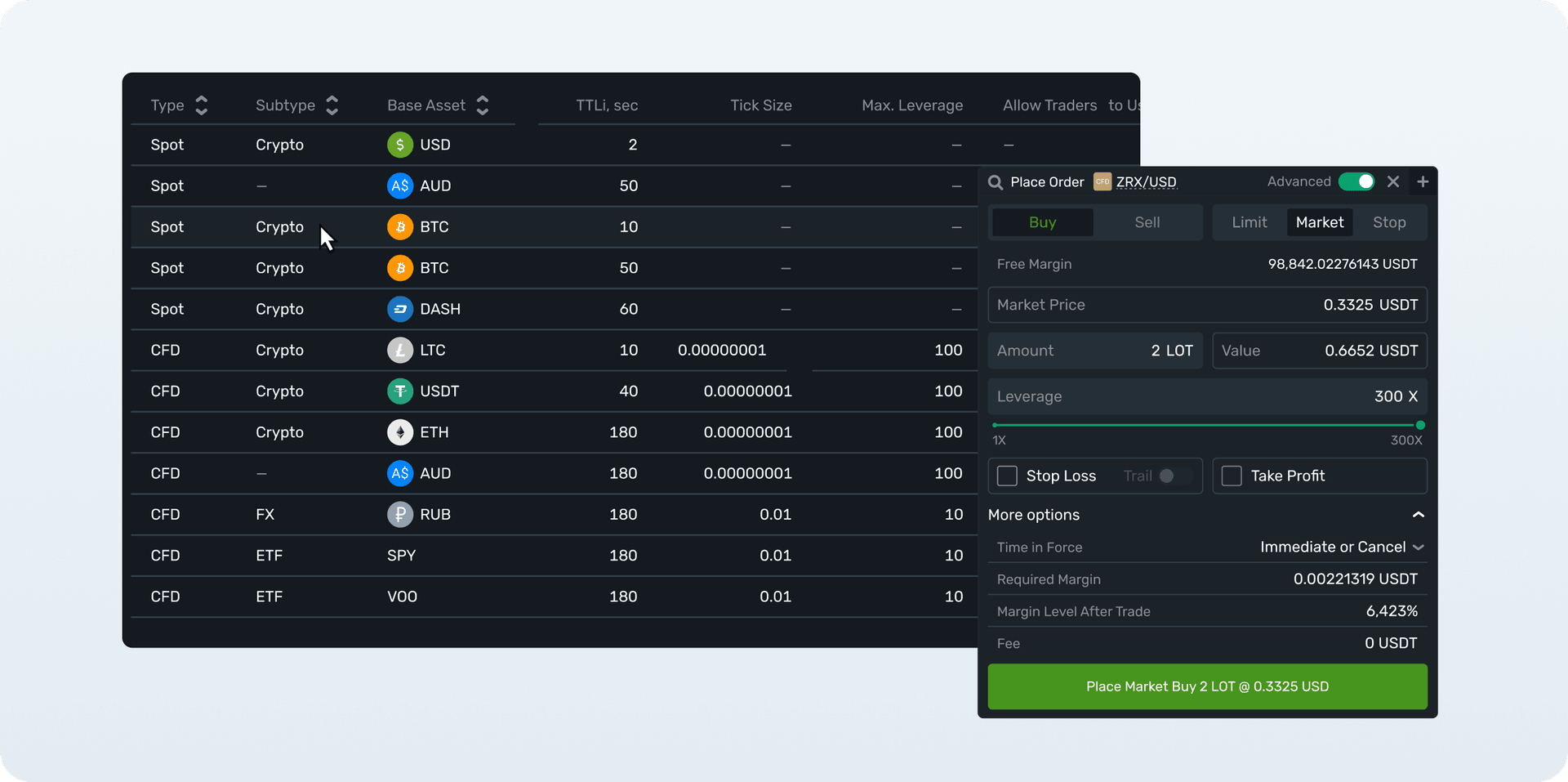Turn off the Advanced mode toggle
The width and height of the screenshot is (1568, 782).
click(x=1356, y=181)
